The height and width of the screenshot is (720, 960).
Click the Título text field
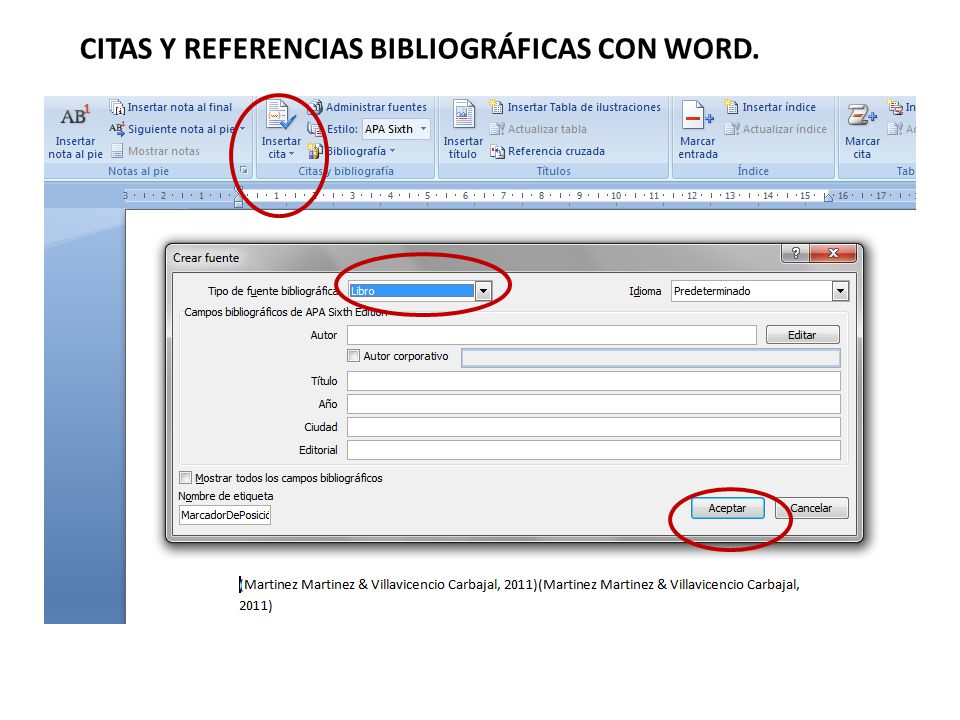pyautogui.click(x=593, y=381)
